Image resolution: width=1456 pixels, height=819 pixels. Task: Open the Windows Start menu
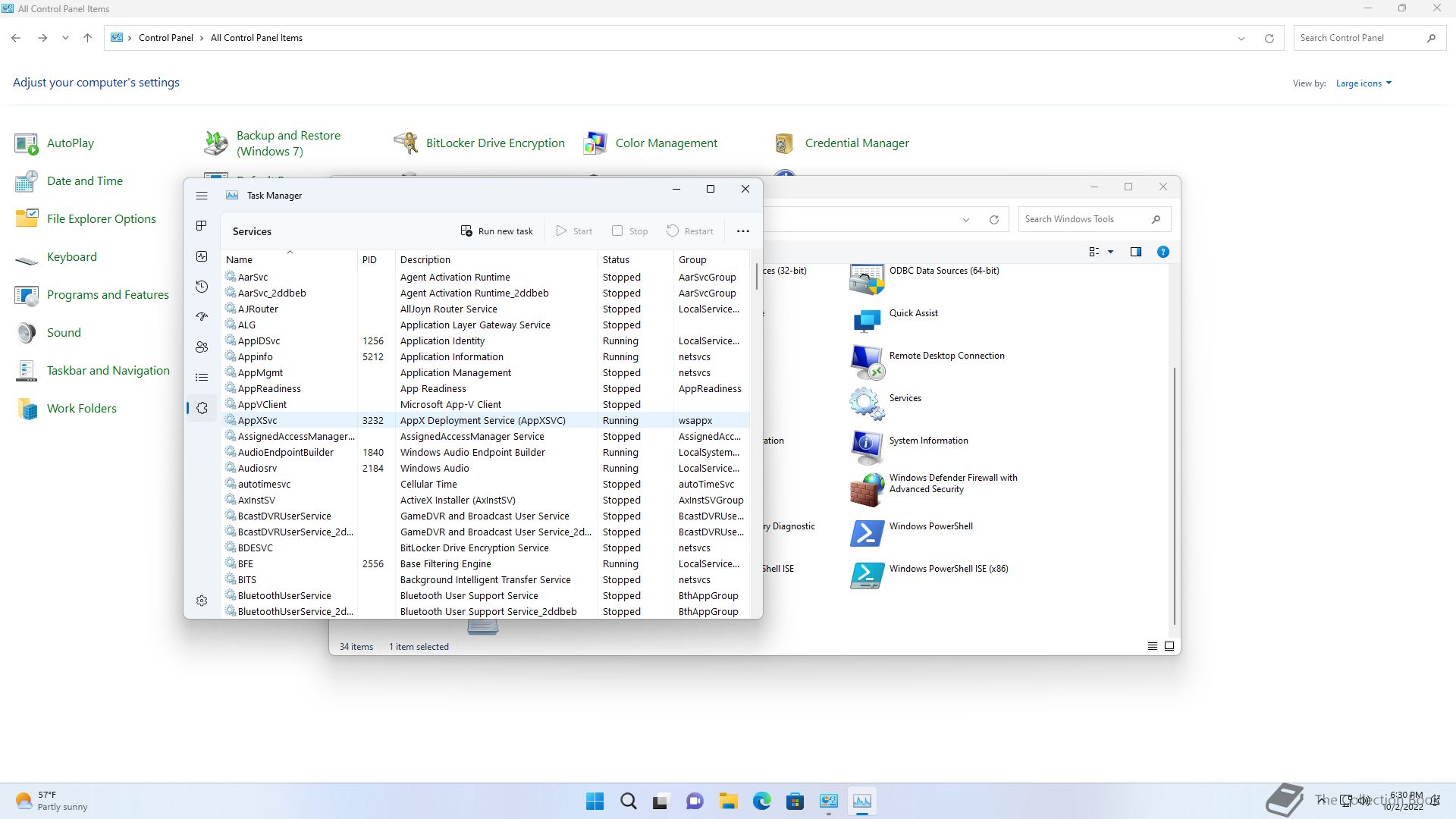click(x=595, y=801)
